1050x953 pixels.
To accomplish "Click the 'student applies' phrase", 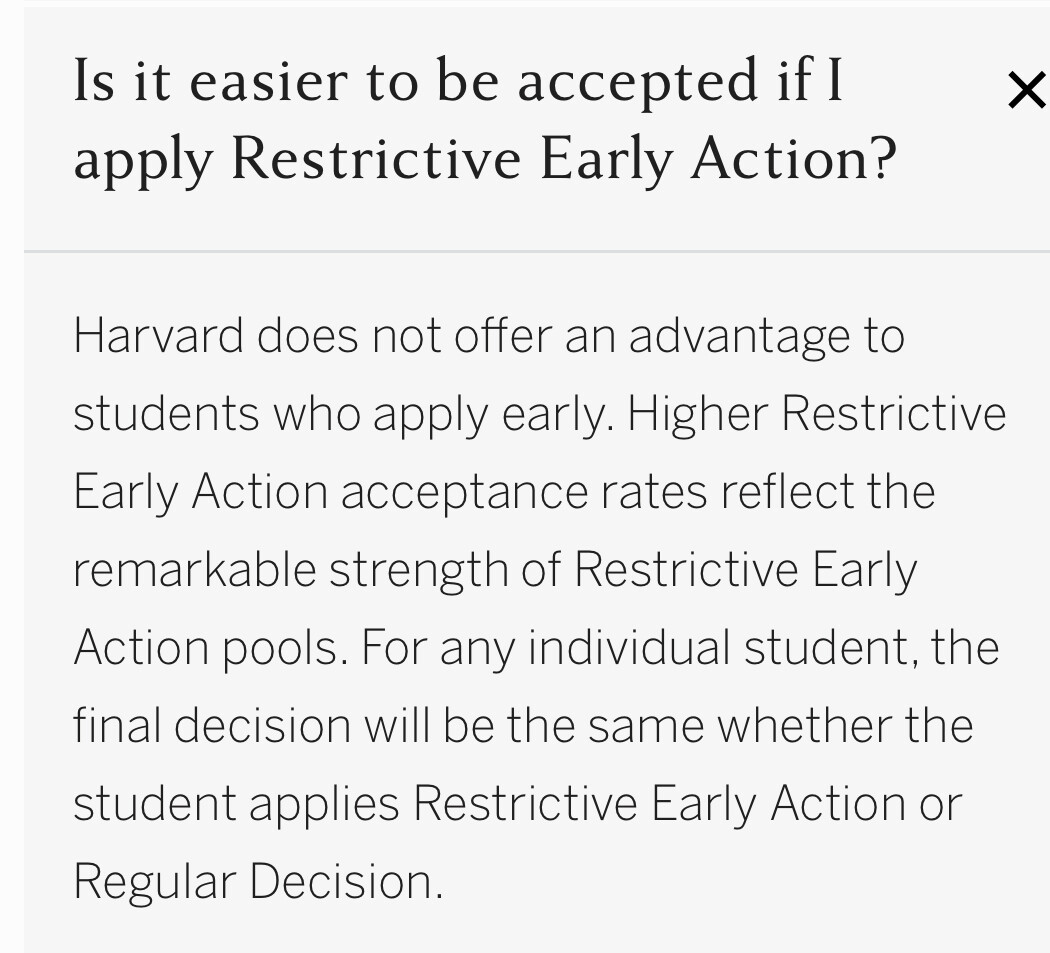I will (236, 804).
